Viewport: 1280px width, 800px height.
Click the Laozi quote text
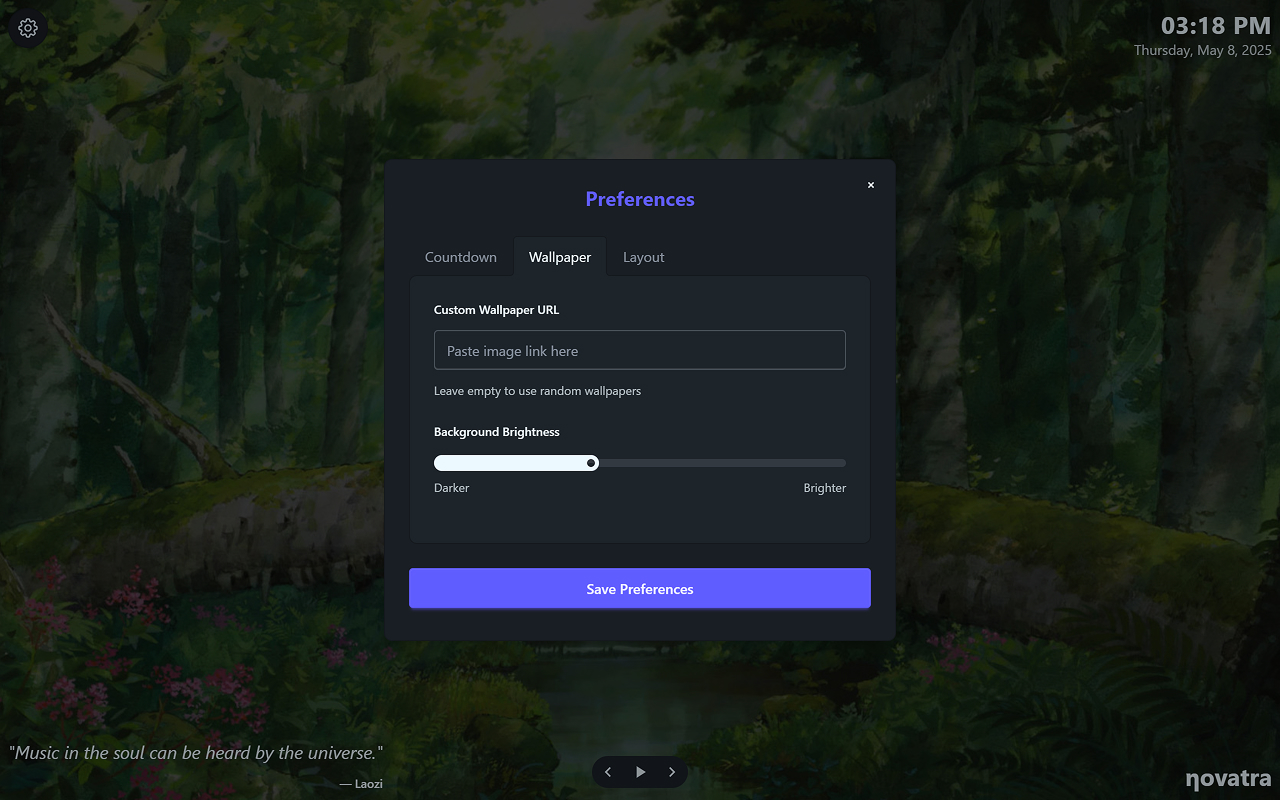click(196, 753)
